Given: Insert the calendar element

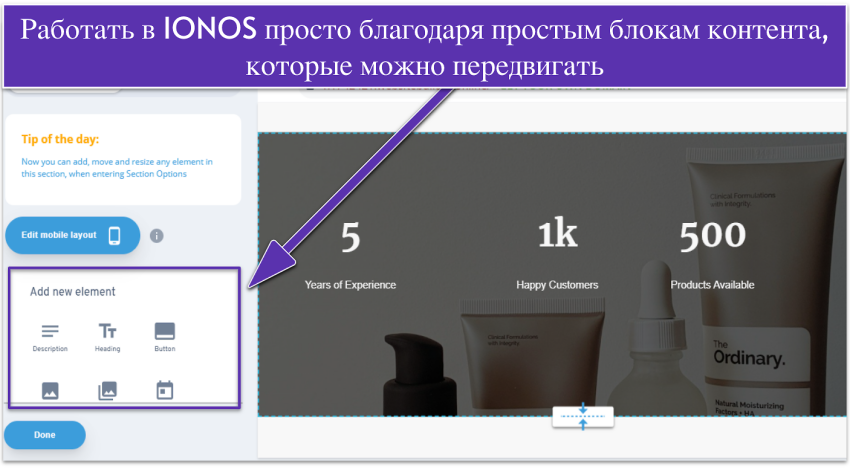Looking at the screenshot, I should point(165,390).
